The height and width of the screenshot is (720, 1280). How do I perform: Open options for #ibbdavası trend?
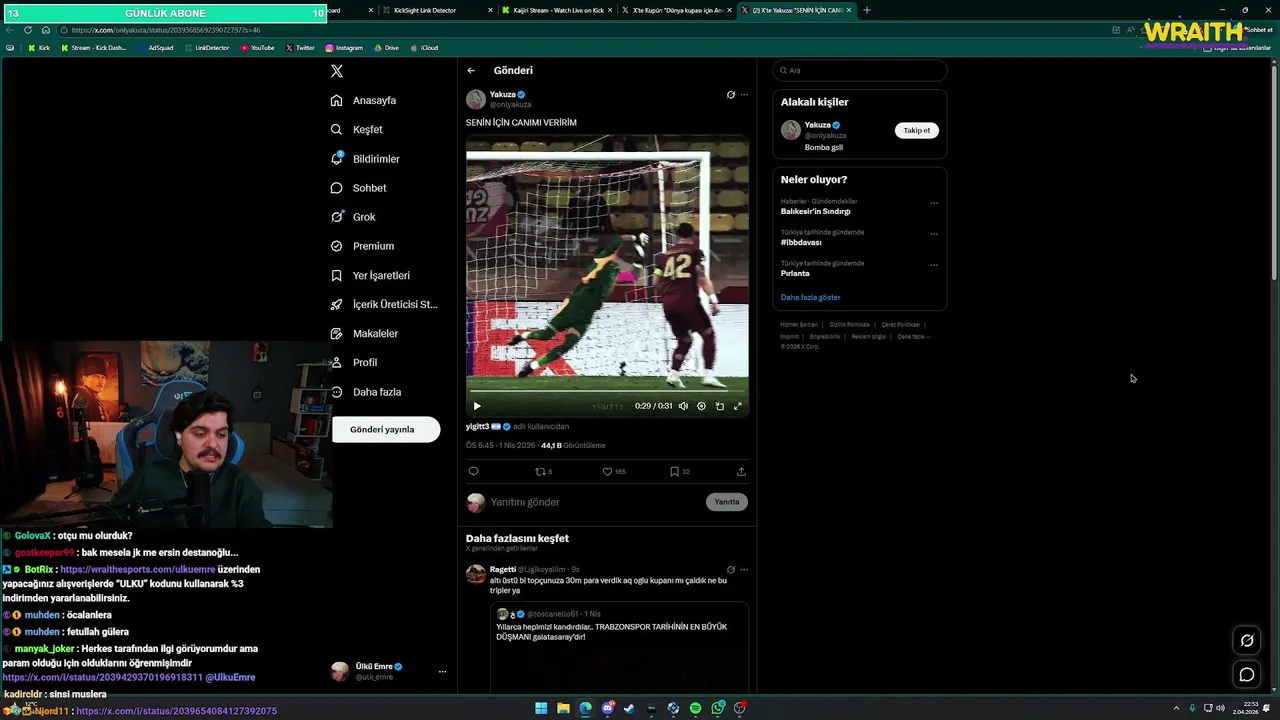pos(934,234)
